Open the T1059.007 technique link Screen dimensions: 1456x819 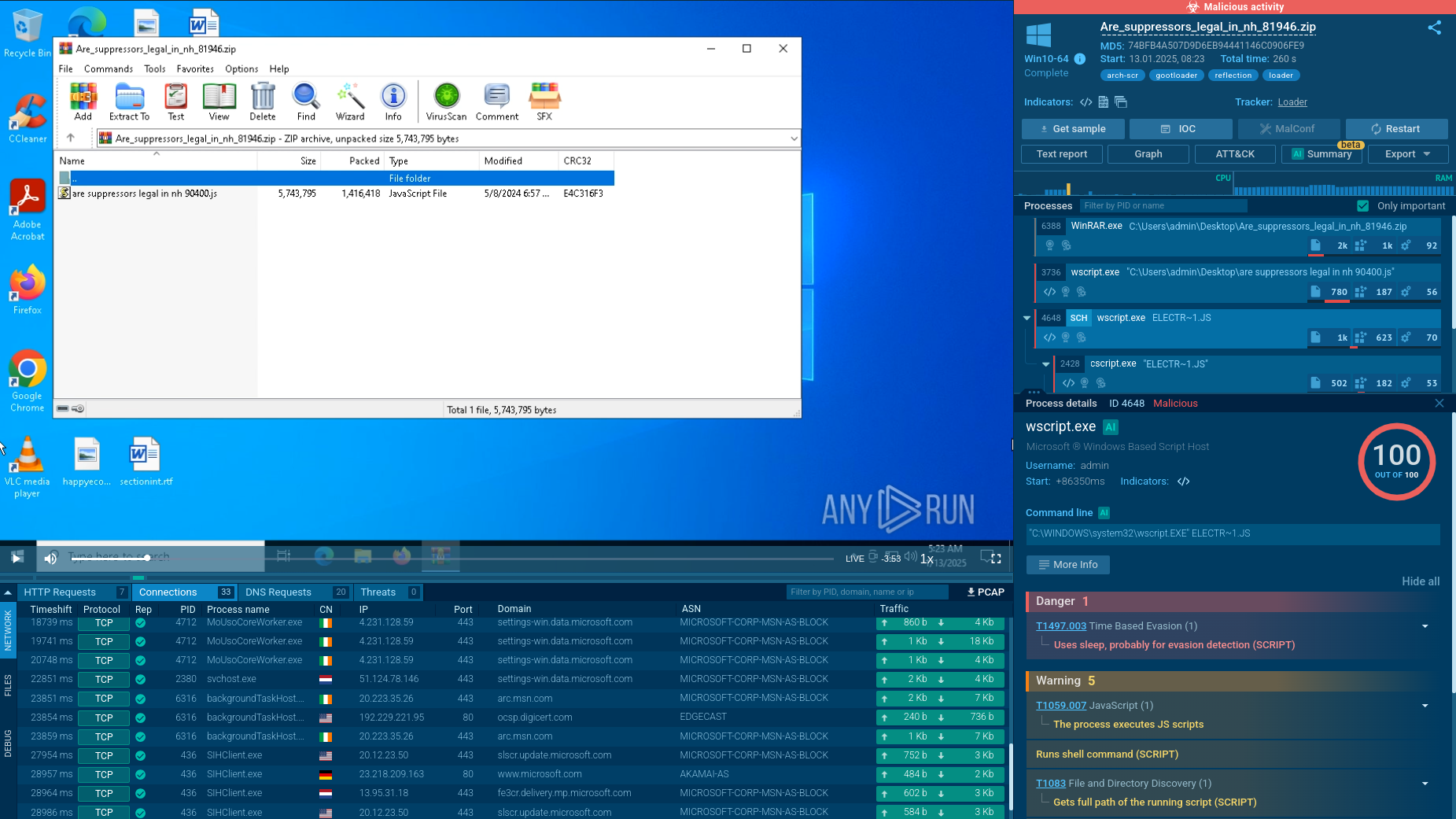click(x=1060, y=706)
